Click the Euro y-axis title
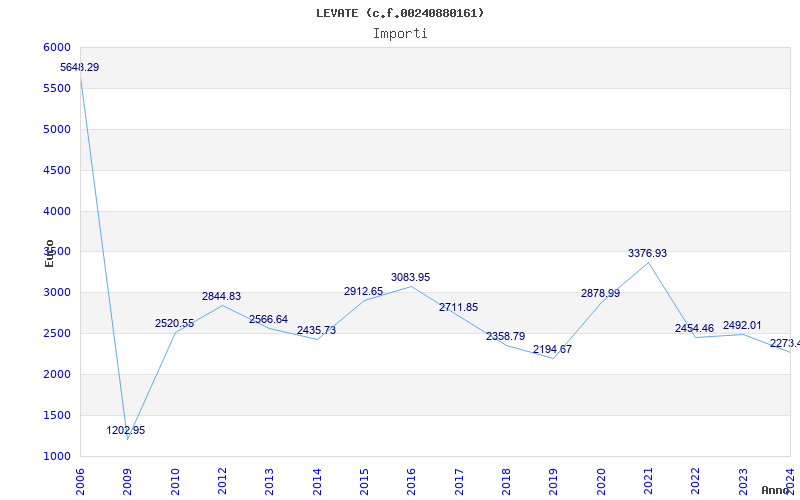Viewport: 800px width, 500px height. click(x=49, y=254)
